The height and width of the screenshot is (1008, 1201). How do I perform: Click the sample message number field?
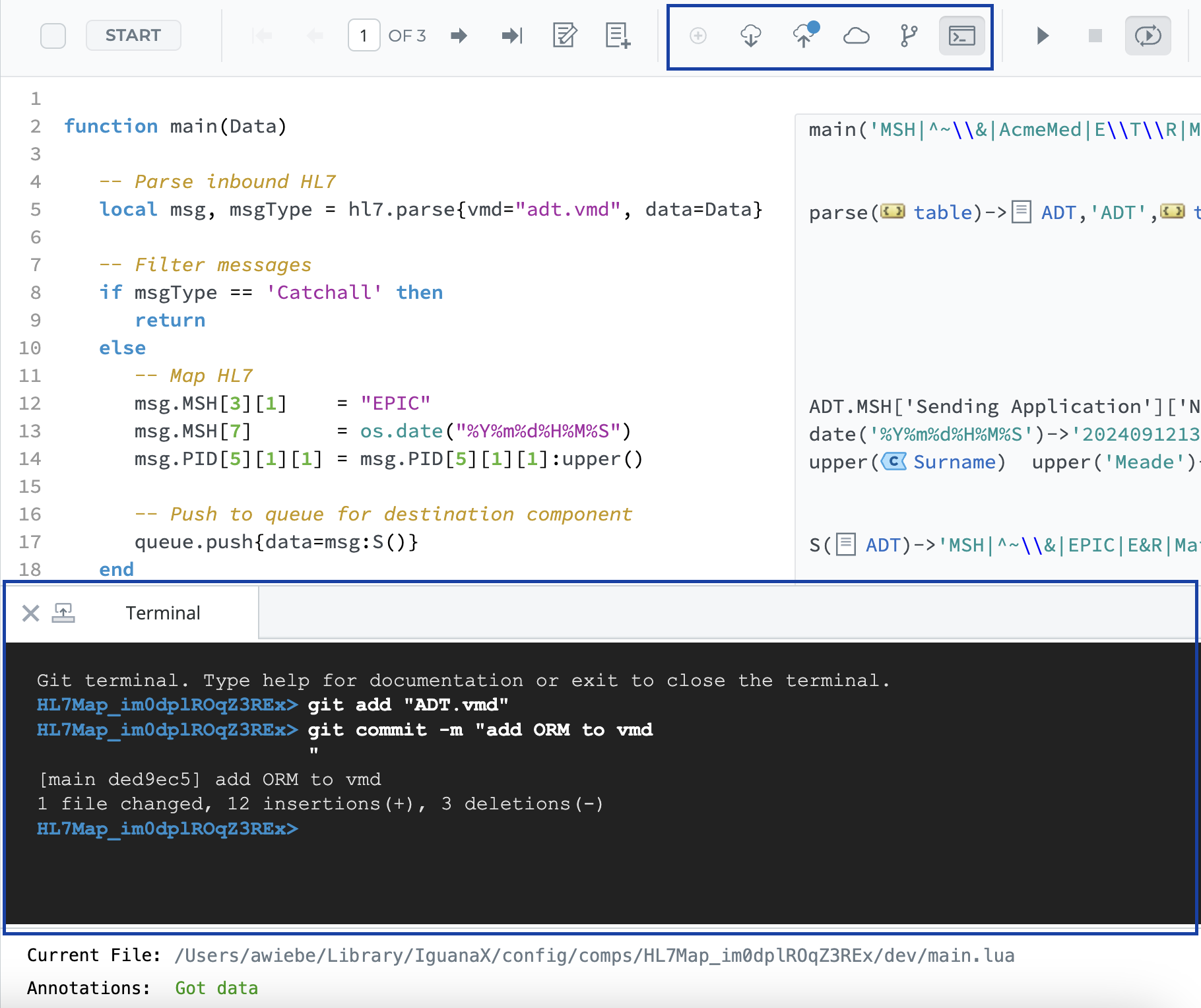[364, 36]
